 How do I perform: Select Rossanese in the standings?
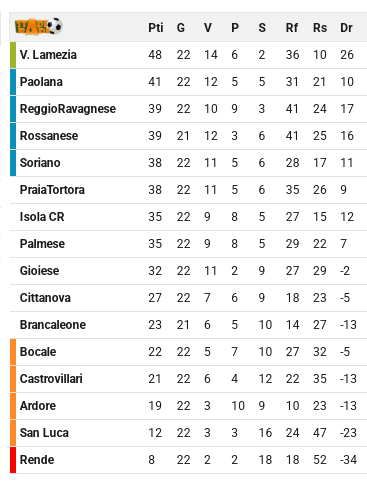(x=49, y=136)
